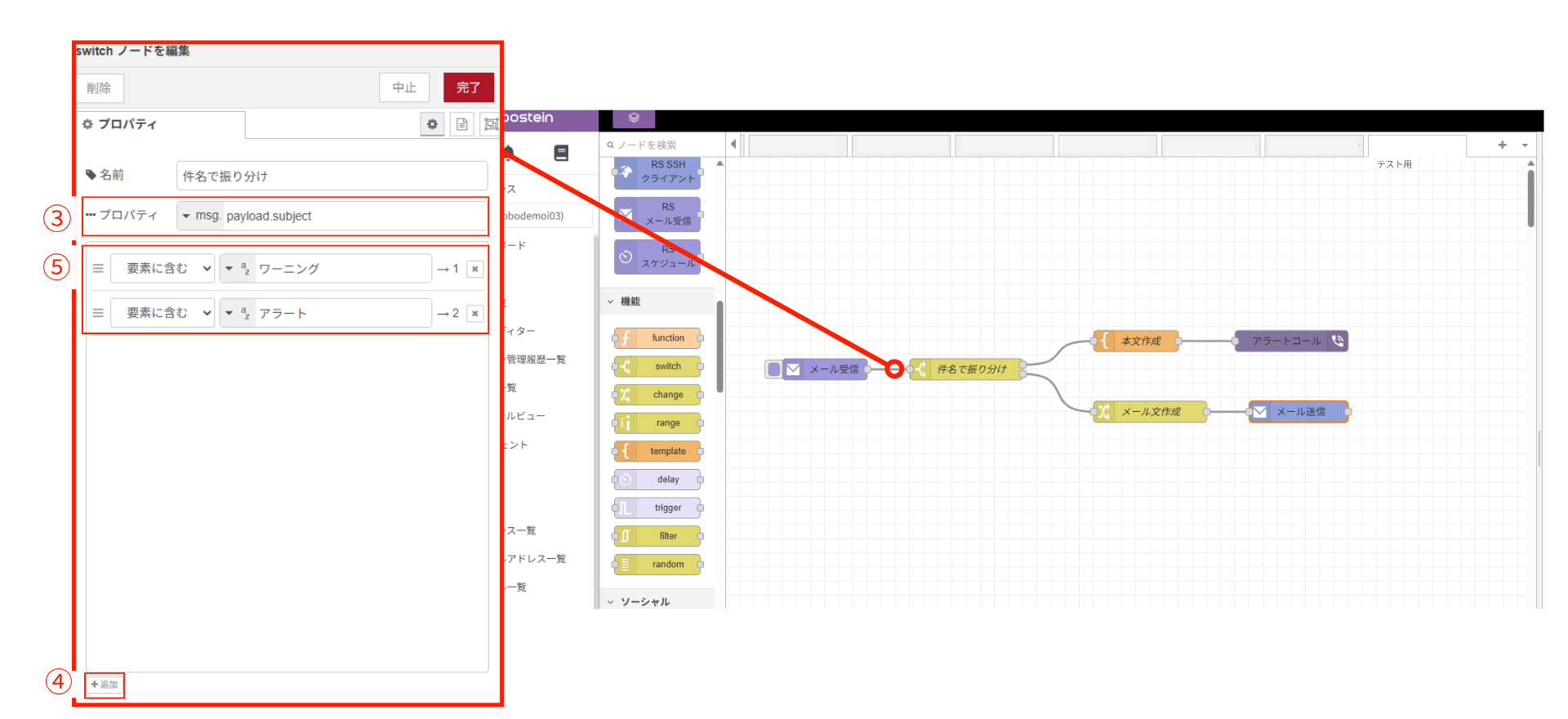Open second rule 要素に含む condition dropdown
The image size is (1568, 719).
click(163, 314)
